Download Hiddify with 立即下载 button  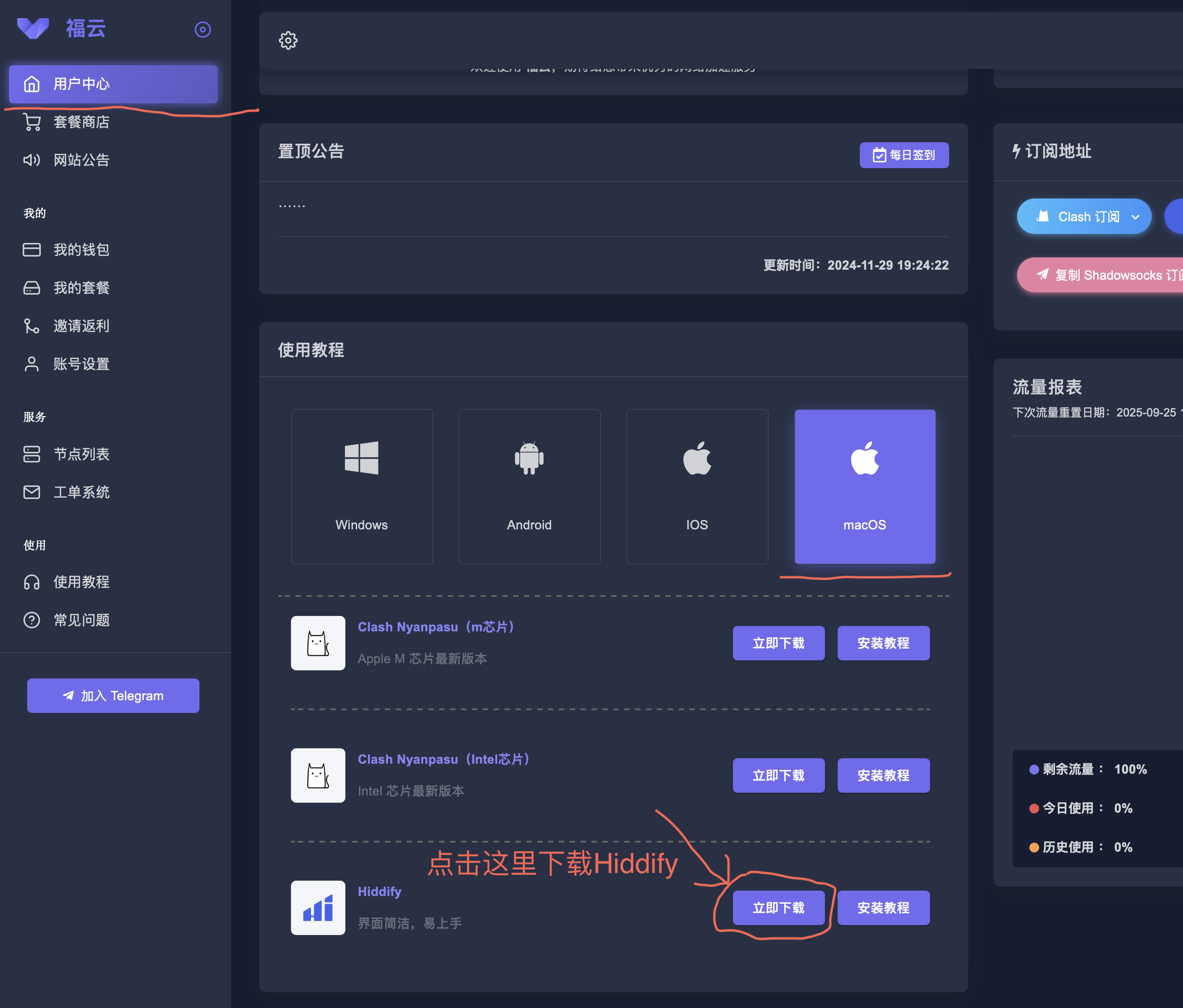point(778,907)
